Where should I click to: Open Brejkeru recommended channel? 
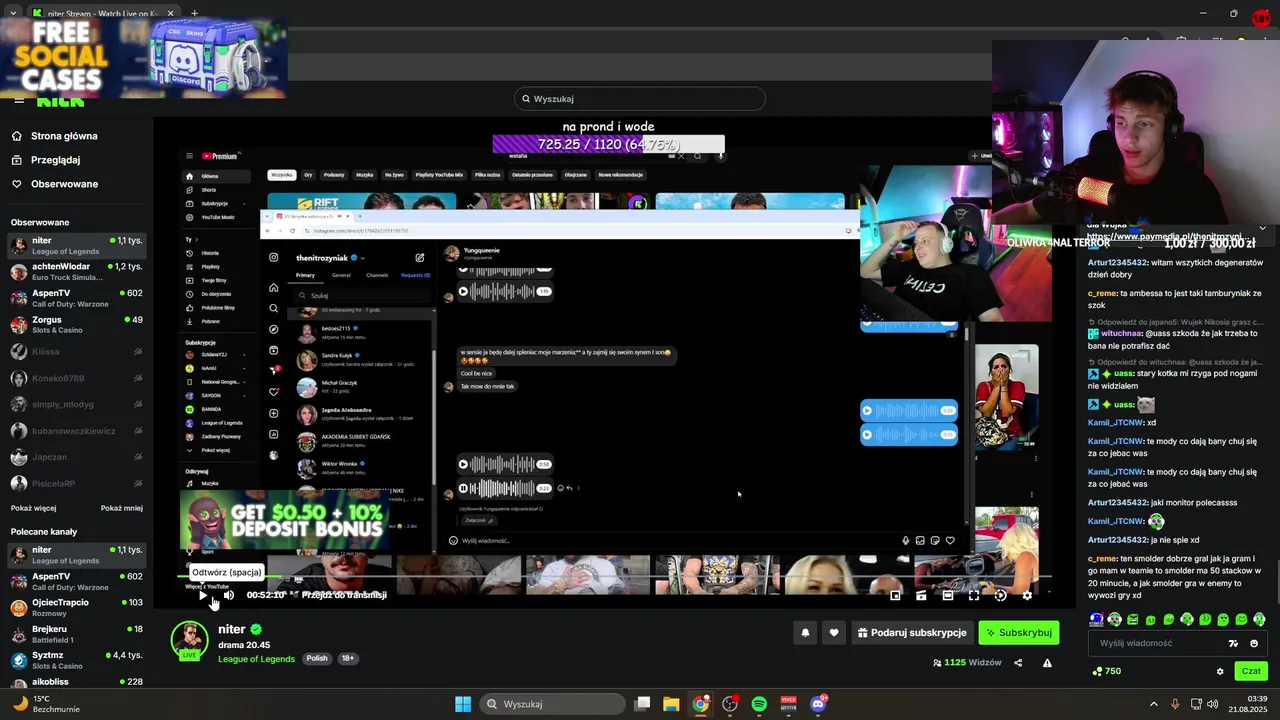[x=76, y=634]
